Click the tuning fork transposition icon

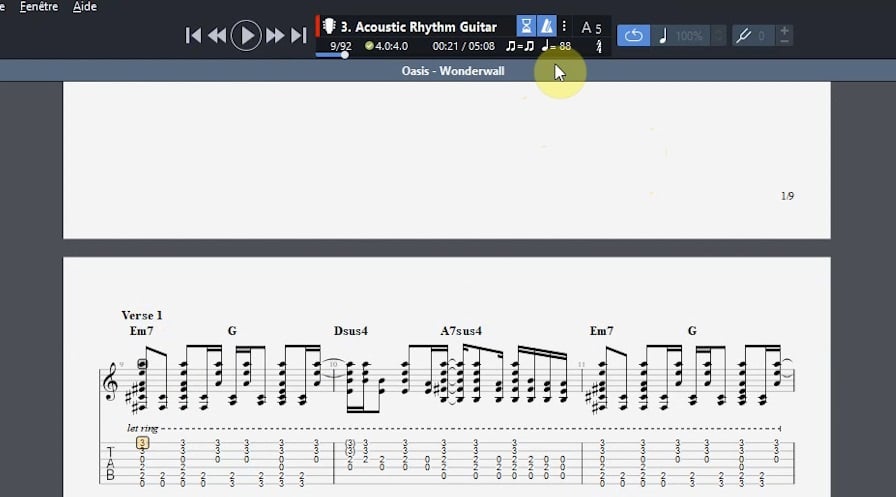[743, 35]
